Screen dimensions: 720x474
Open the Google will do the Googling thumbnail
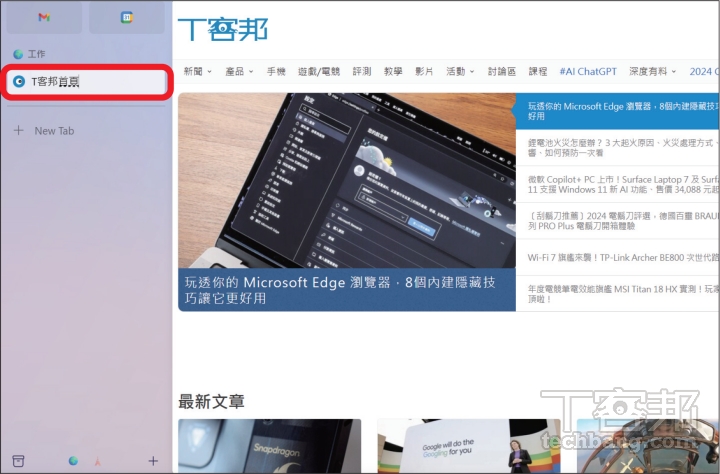tap(469, 446)
